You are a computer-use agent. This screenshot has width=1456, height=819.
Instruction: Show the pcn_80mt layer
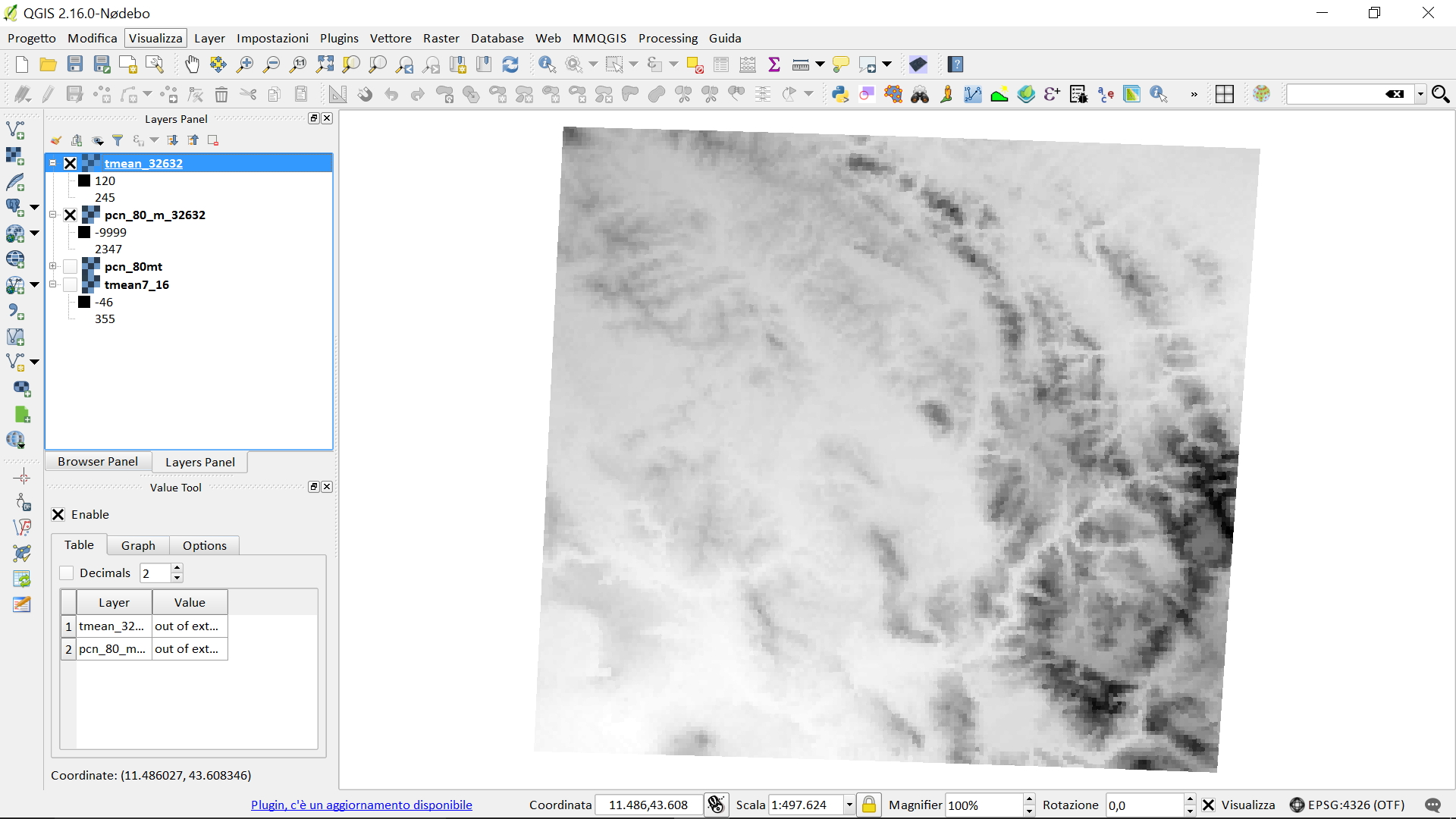tap(71, 266)
